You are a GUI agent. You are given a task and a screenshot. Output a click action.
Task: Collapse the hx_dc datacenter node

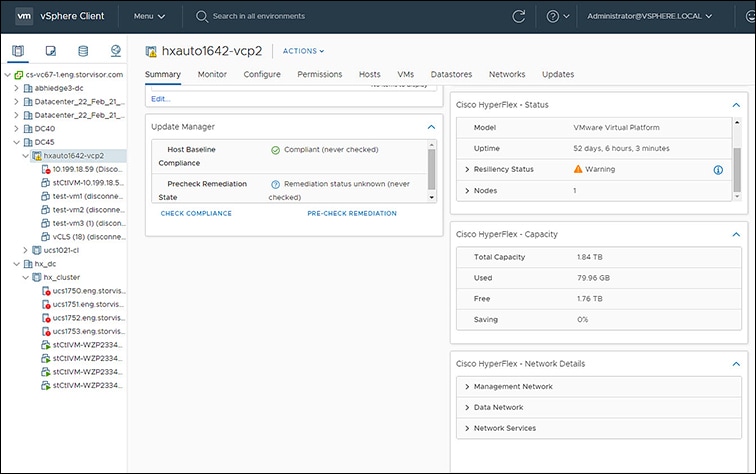pyautogui.click(x=16, y=264)
